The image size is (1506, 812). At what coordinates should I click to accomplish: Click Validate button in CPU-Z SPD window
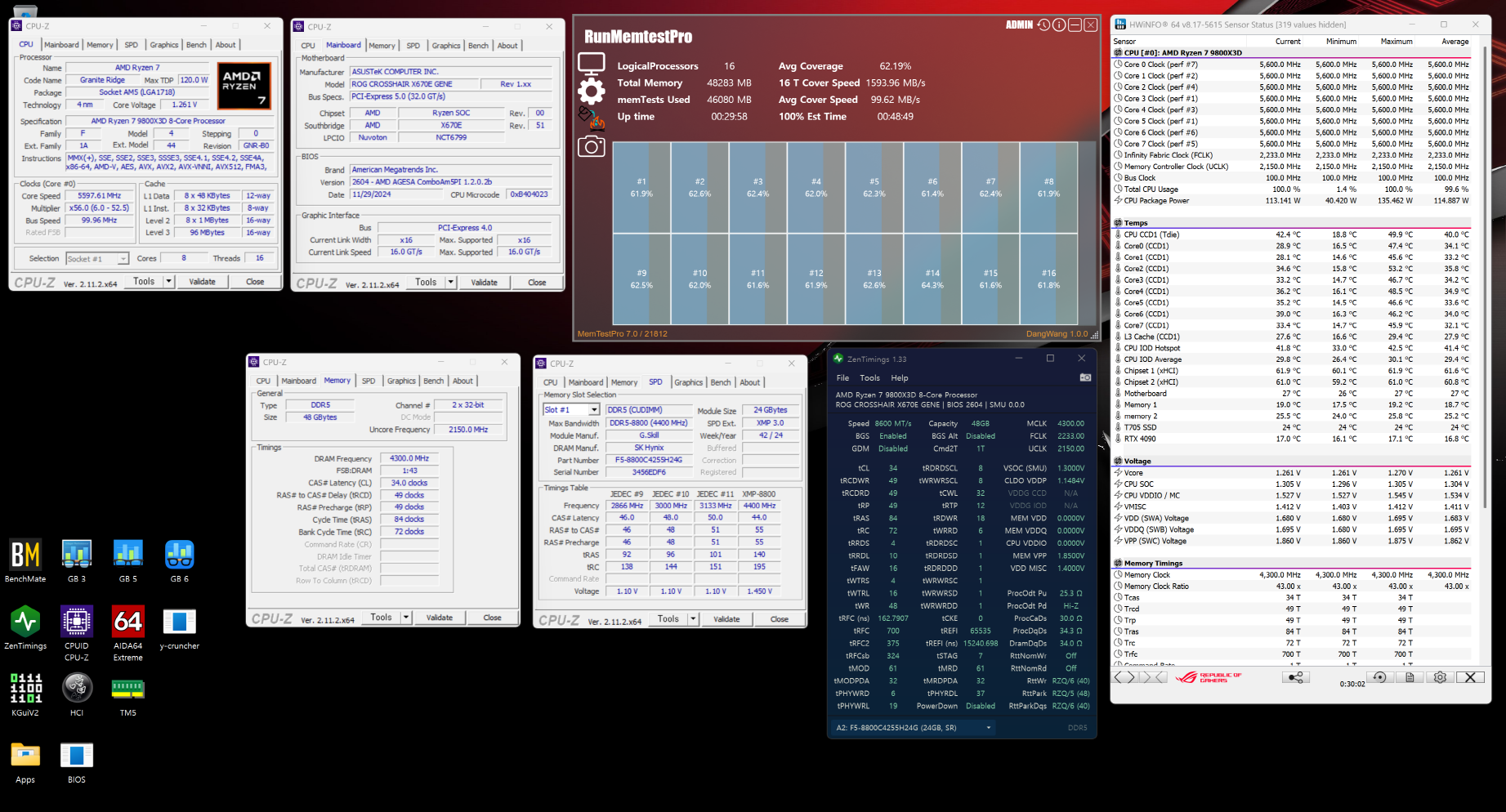coord(726,619)
